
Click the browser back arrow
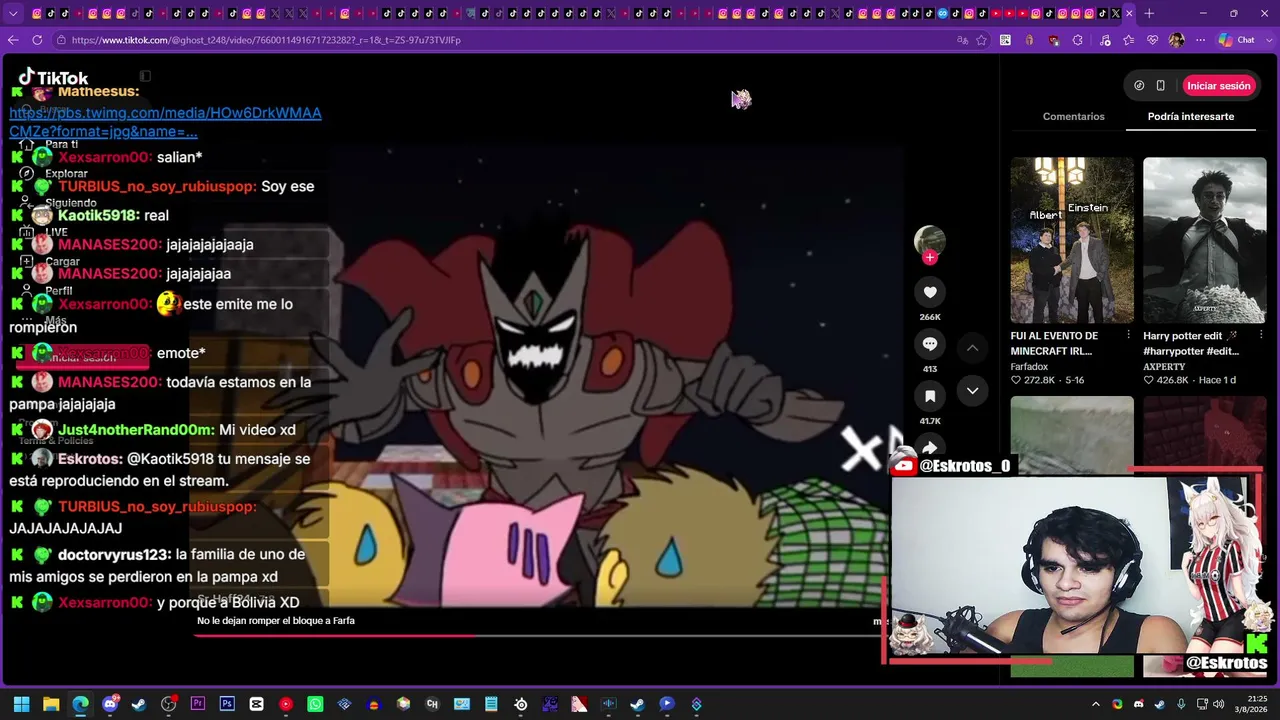[13, 40]
